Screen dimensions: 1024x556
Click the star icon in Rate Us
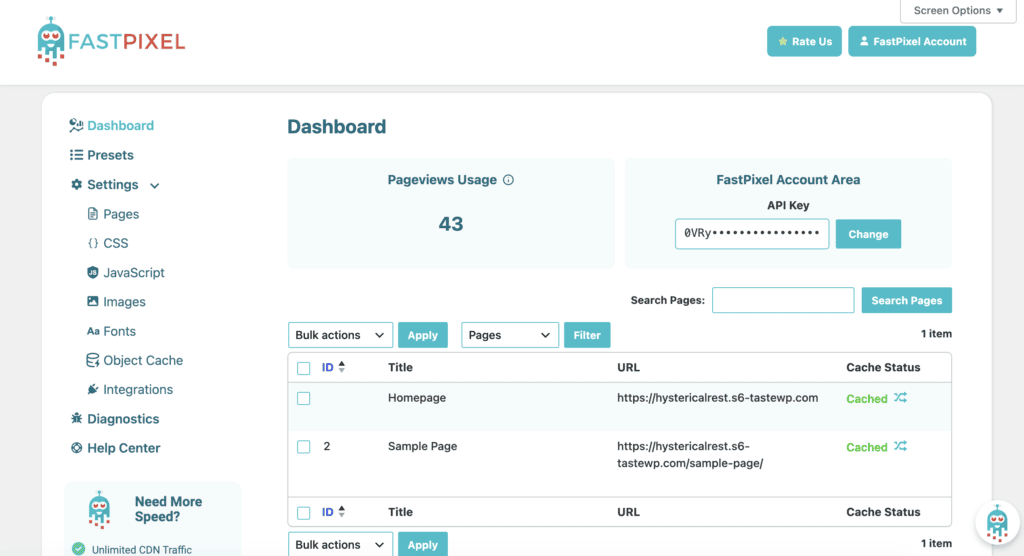[x=782, y=41]
